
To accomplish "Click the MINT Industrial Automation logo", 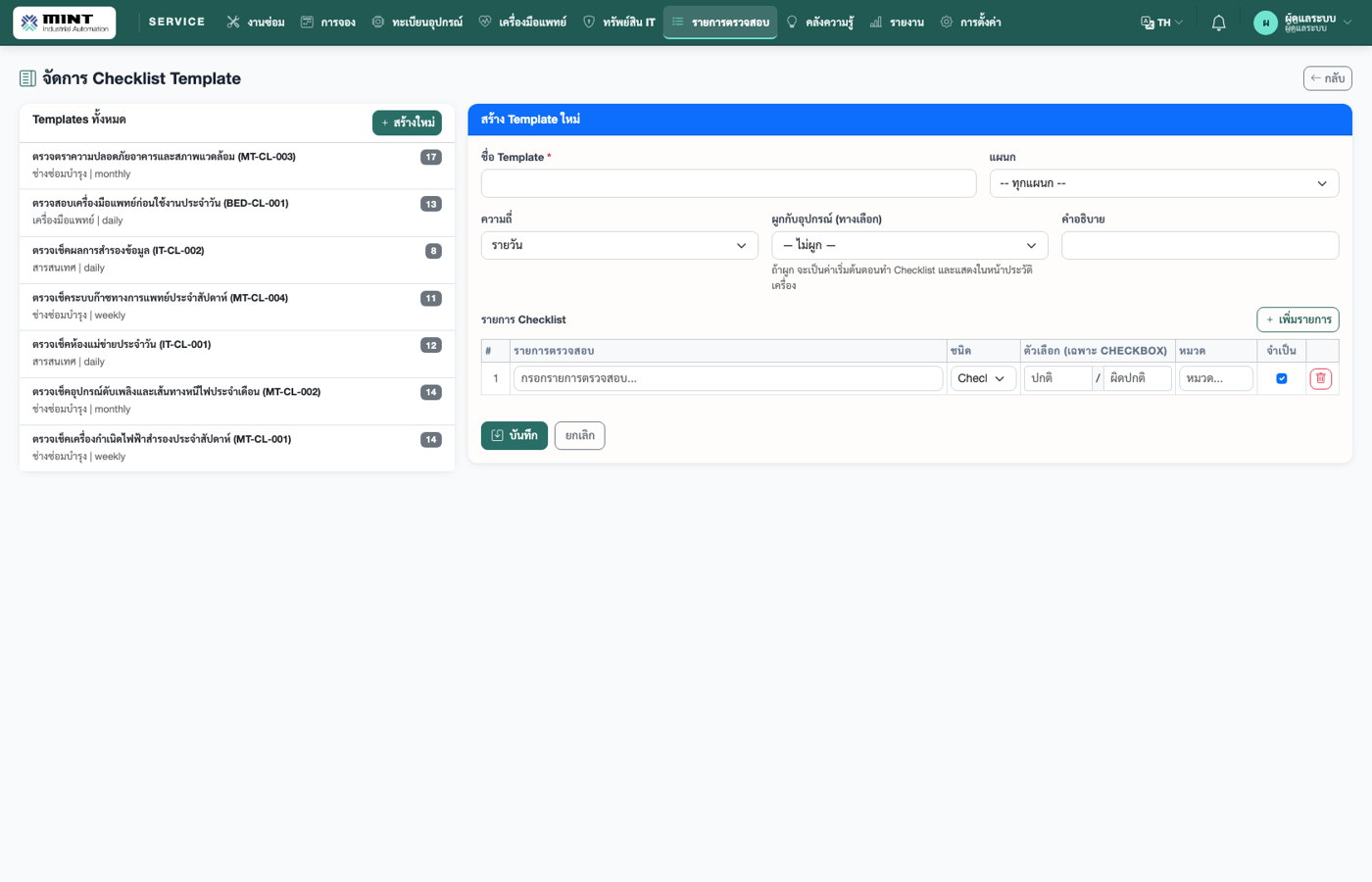I will (64, 23).
